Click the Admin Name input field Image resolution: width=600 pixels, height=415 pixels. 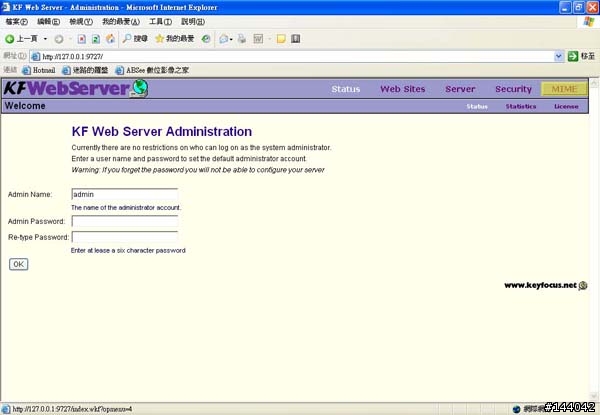coord(125,194)
